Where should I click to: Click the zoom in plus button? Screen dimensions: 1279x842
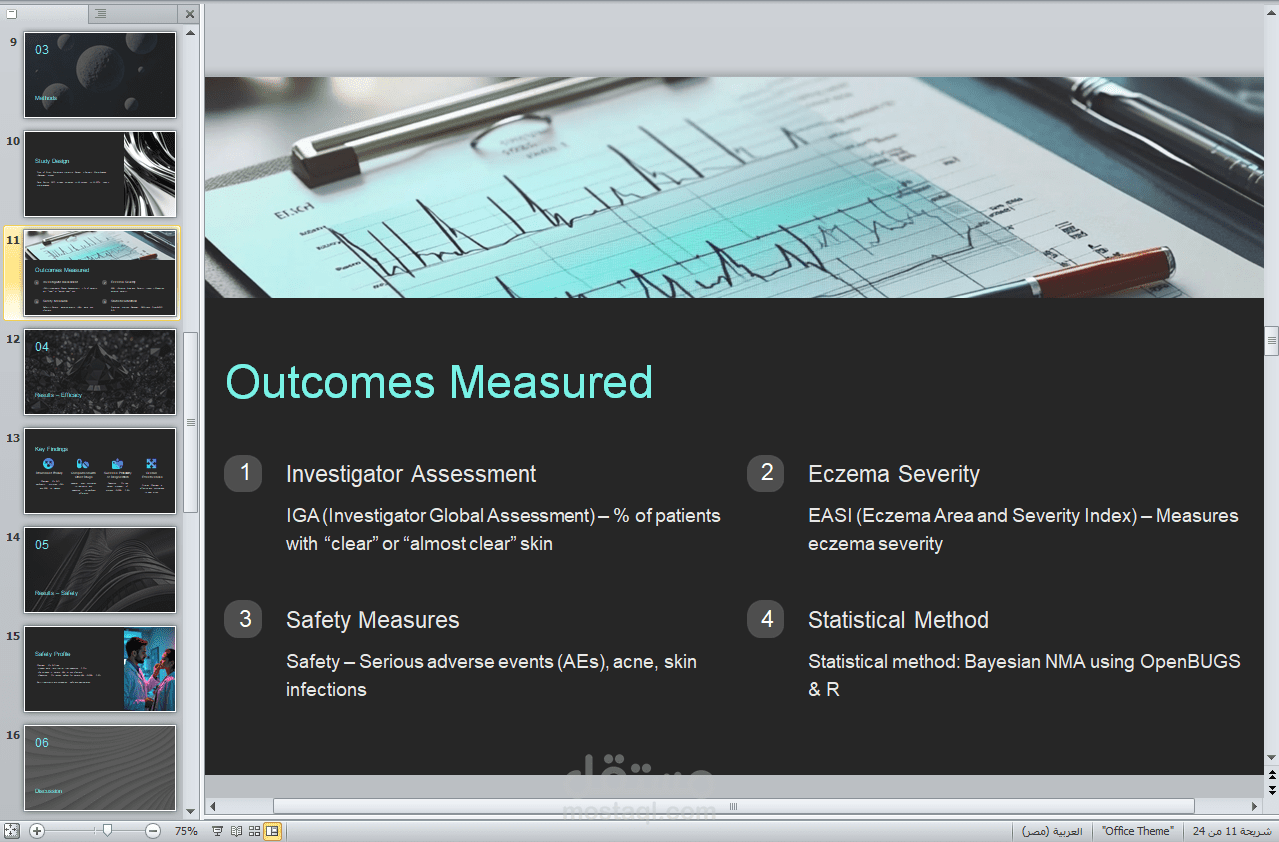click(x=37, y=831)
